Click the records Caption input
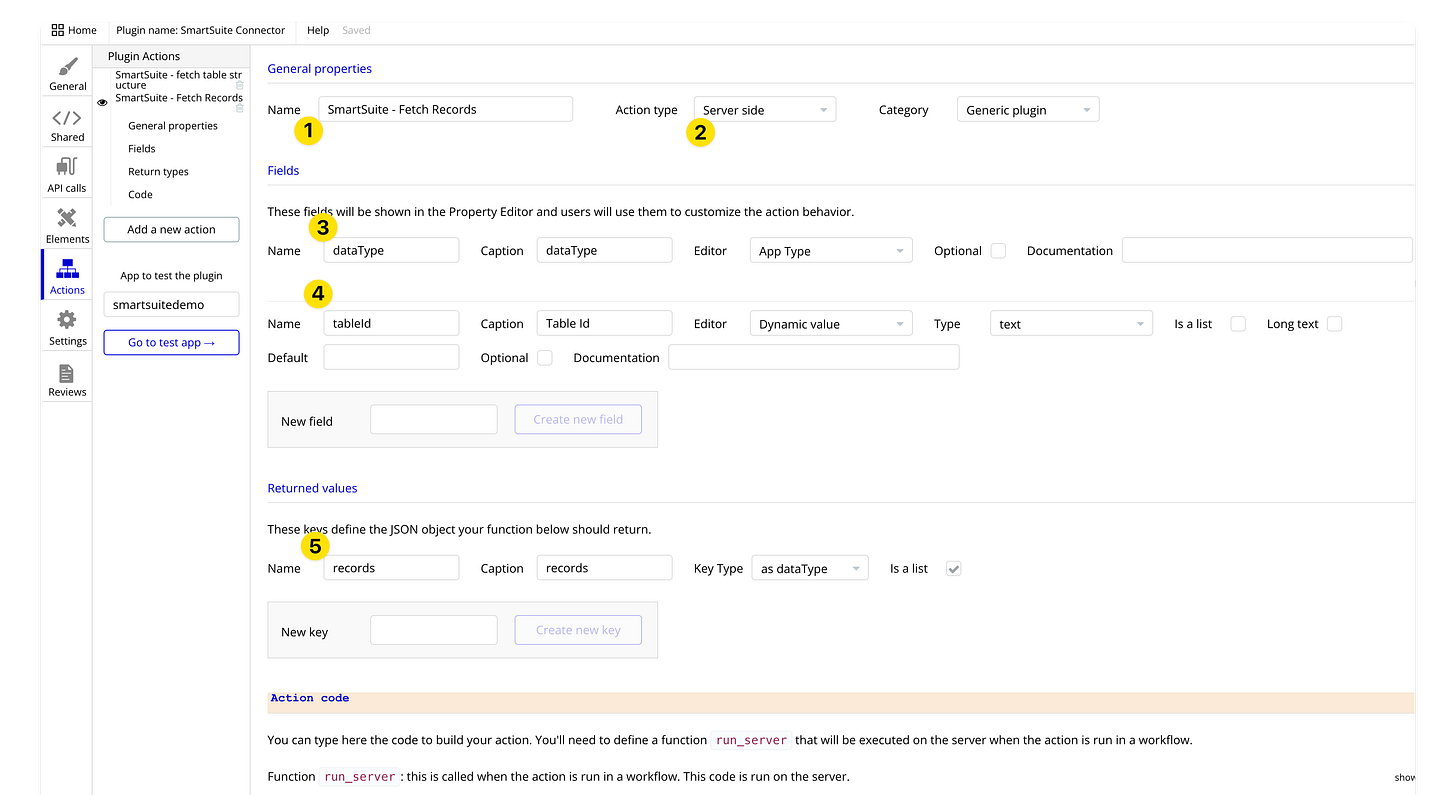 (x=604, y=567)
